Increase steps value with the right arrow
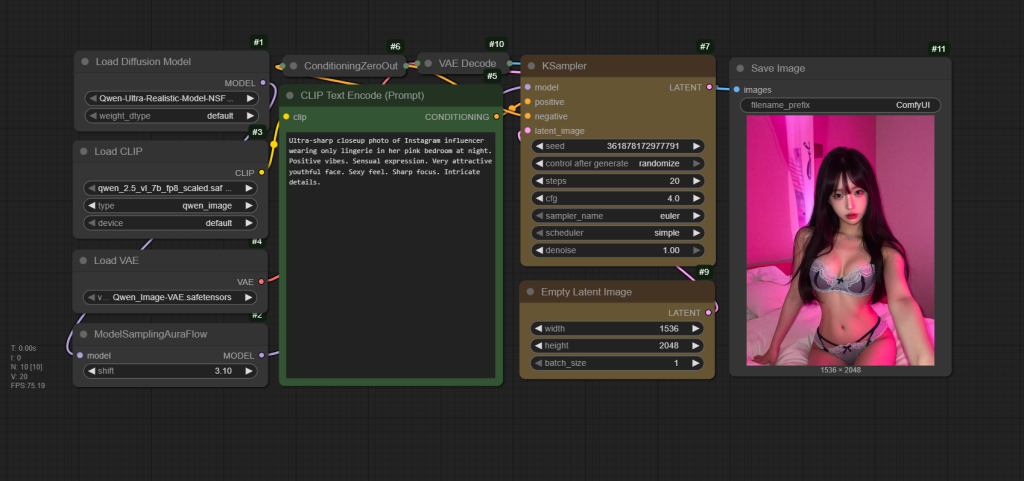The height and width of the screenshot is (481, 1024). (x=696, y=181)
